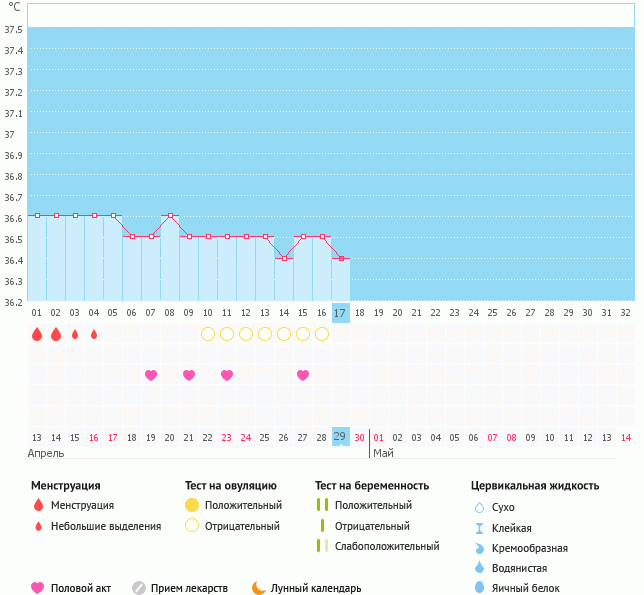Click the pink heart icon on cycle day 07
The height and width of the screenshot is (595, 644).
pyautogui.click(x=151, y=375)
